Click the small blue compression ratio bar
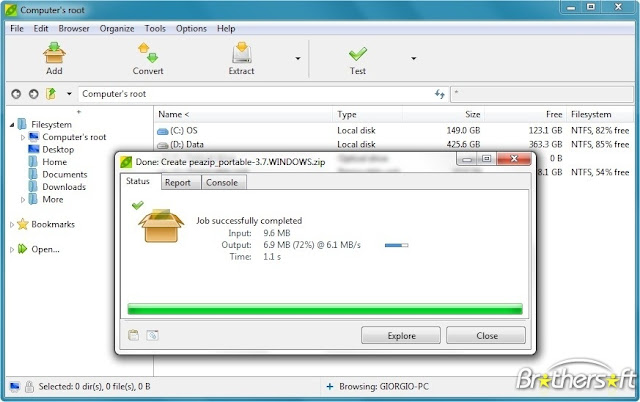 (x=396, y=245)
